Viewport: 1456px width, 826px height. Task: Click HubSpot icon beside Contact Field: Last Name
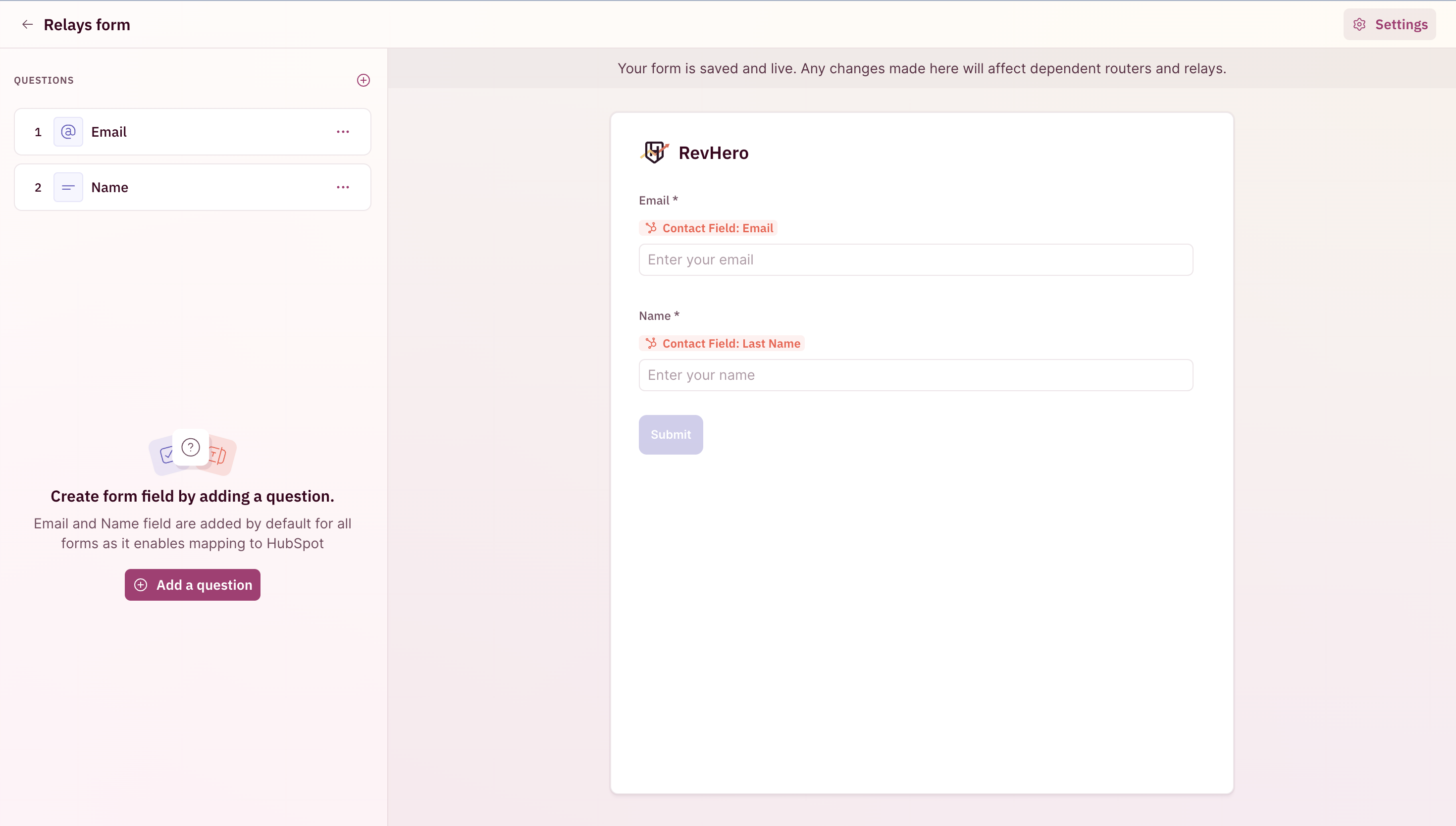651,343
